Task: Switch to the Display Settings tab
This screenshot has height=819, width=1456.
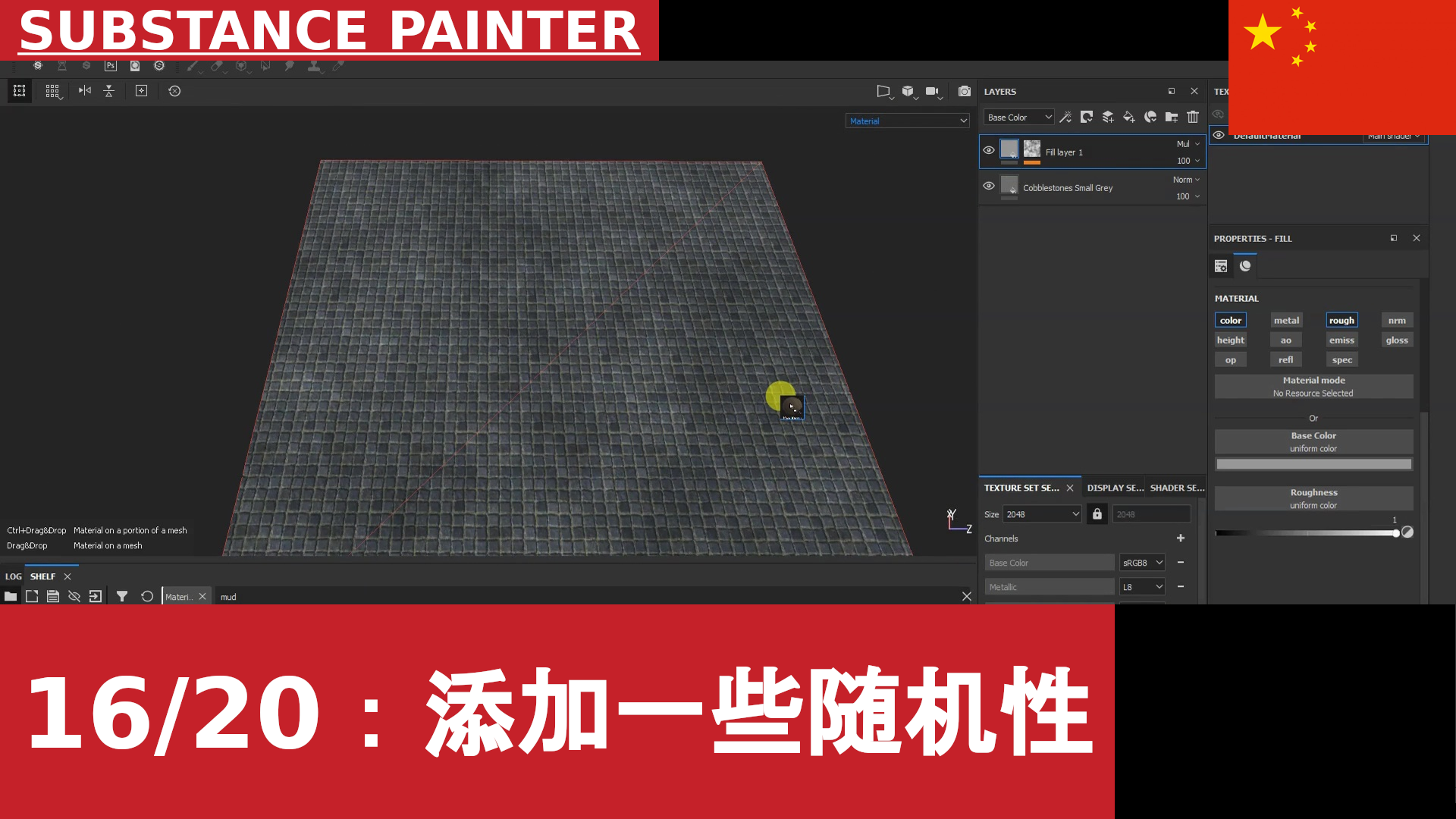Action: point(1116,488)
